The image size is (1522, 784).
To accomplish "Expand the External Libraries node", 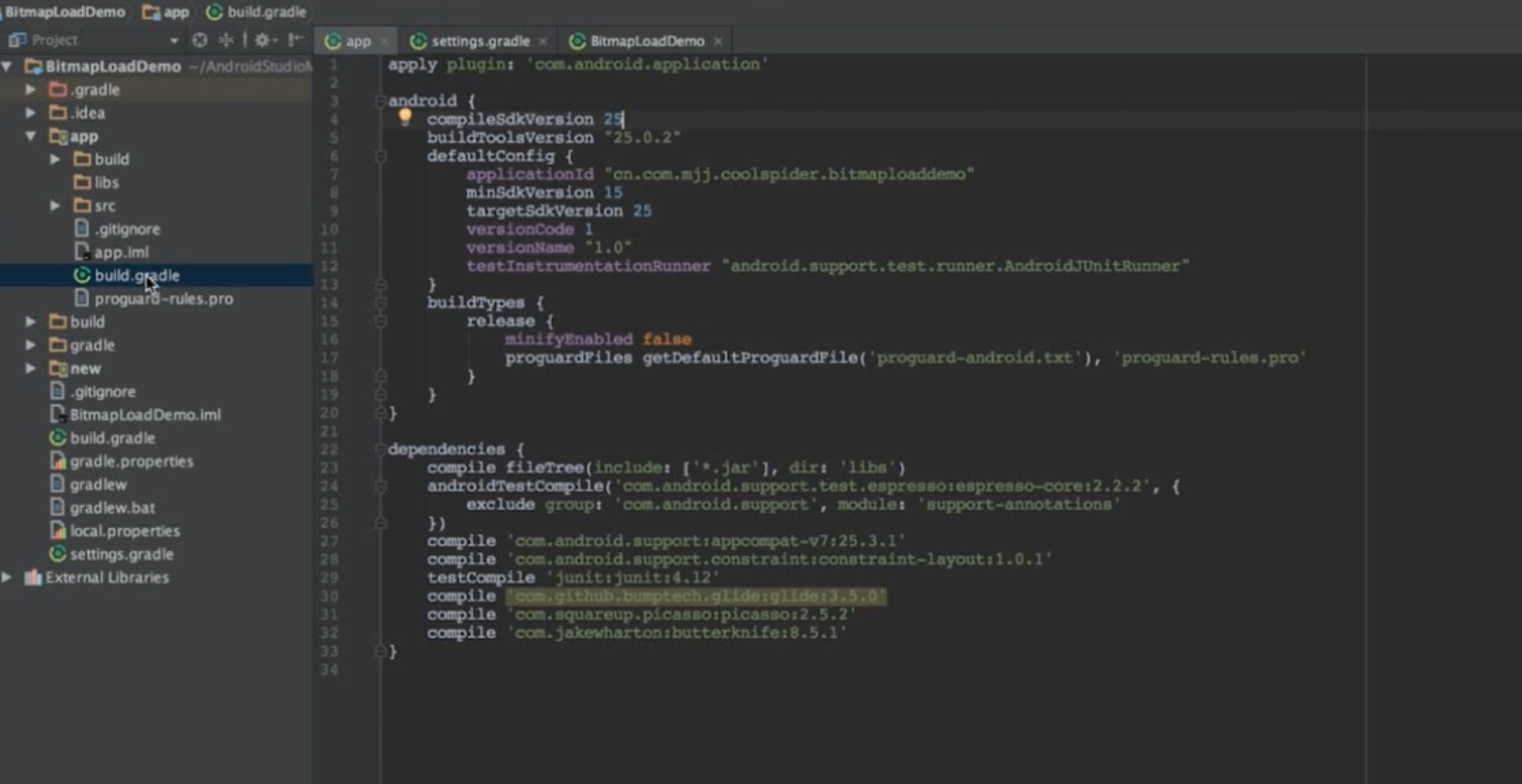I will pyautogui.click(x=8, y=577).
